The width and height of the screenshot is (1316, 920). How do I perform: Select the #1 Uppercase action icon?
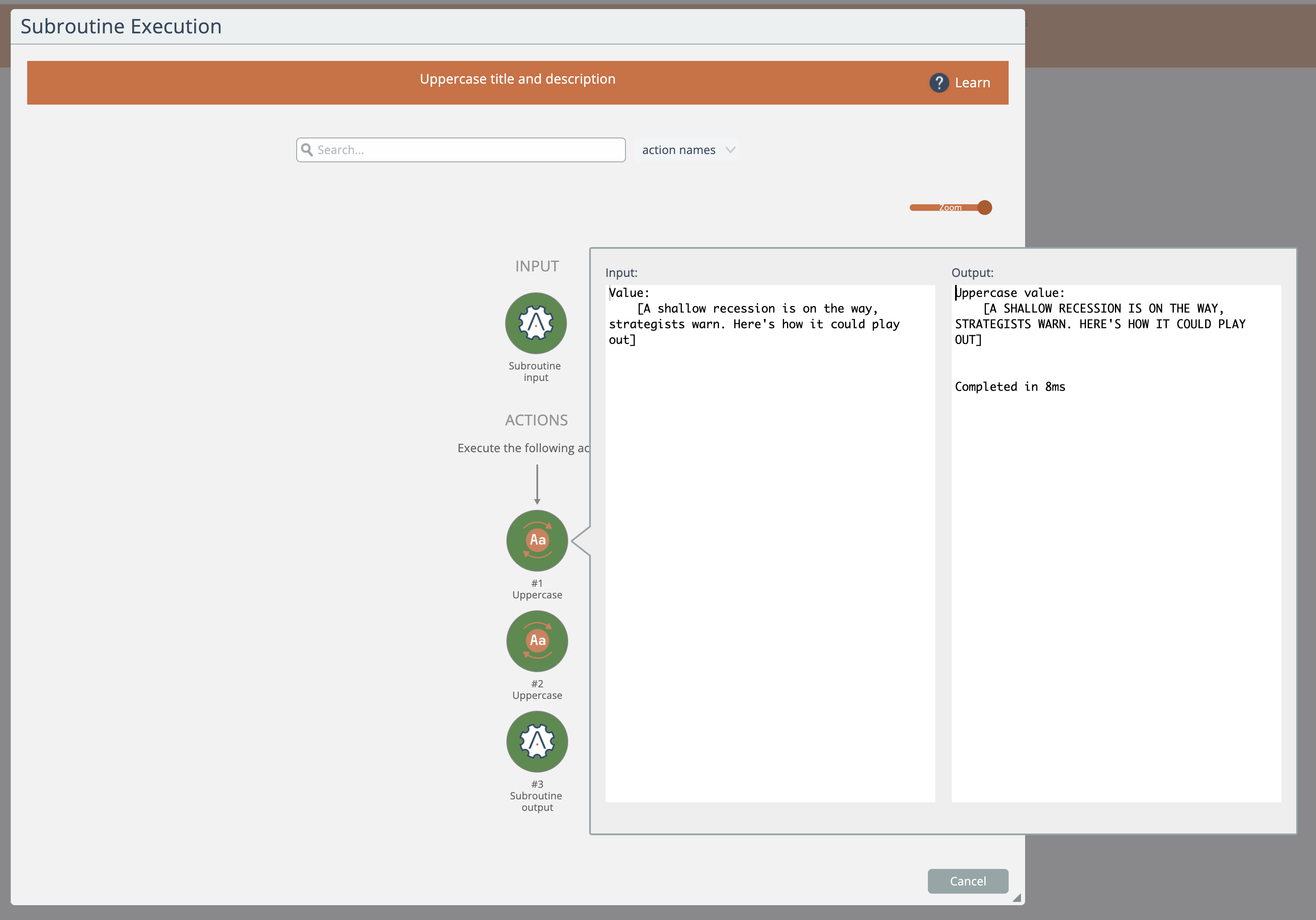pyautogui.click(x=536, y=540)
